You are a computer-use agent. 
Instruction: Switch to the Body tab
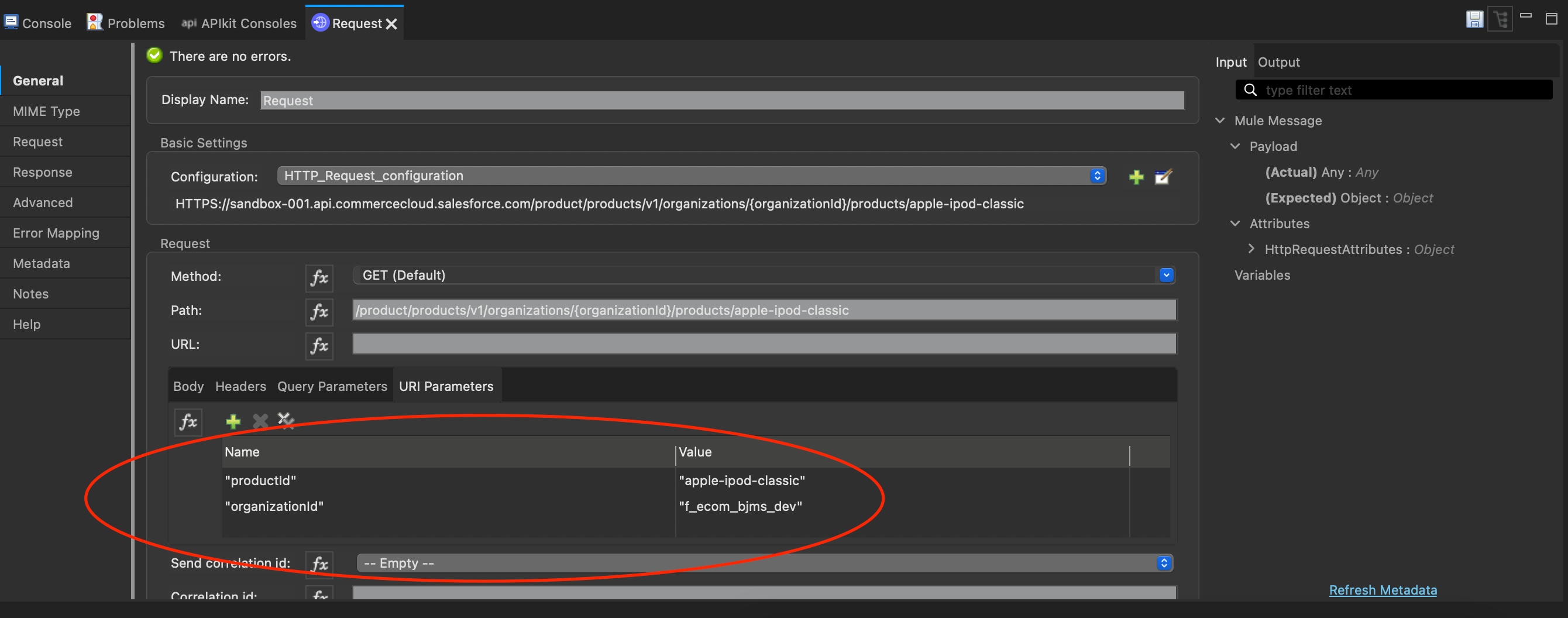click(x=189, y=386)
